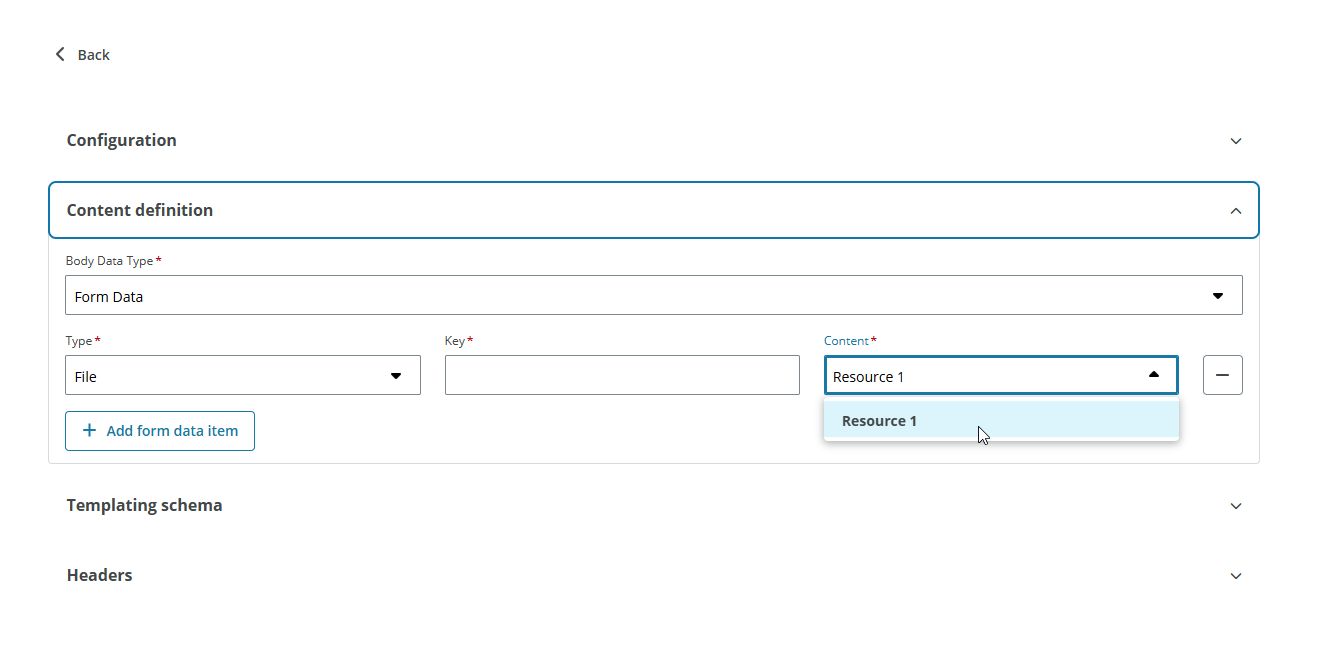Click the caret icon on the Type dropdown
The height and width of the screenshot is (667, 1318).
click(x=396, y=374)
